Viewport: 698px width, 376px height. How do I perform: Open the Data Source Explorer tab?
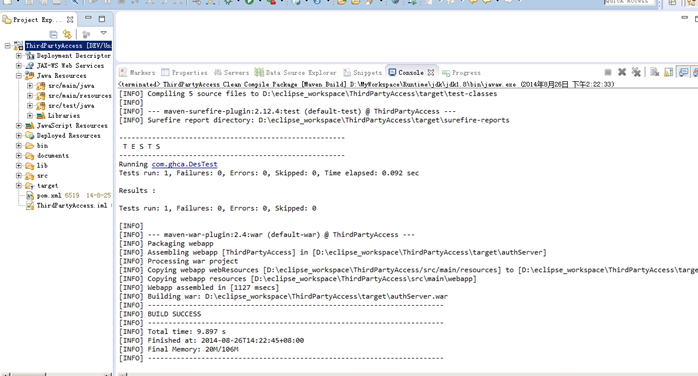click(296, 73)
